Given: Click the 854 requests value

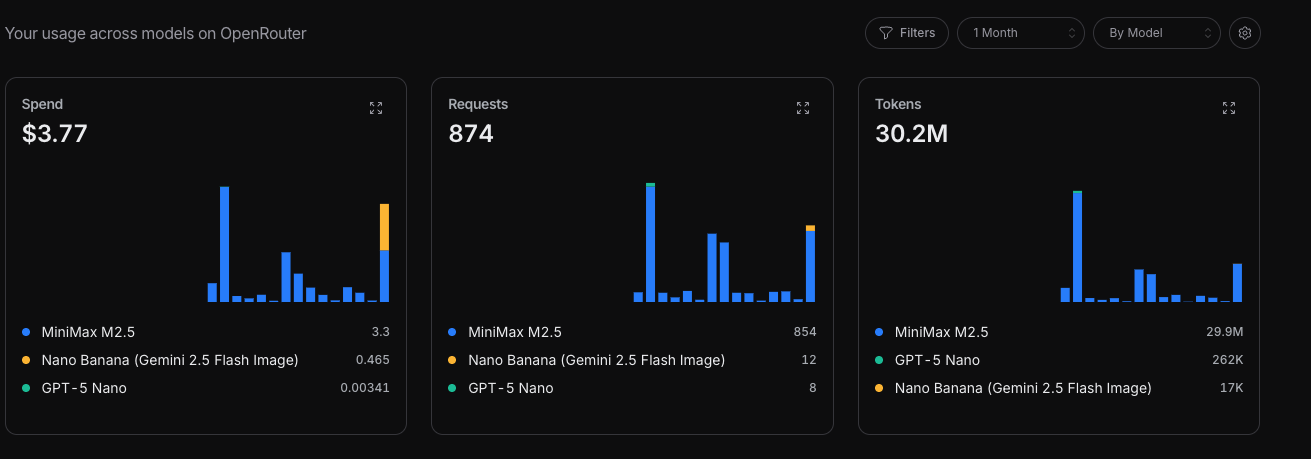Looking at the screenshot, I should (805, 332).
